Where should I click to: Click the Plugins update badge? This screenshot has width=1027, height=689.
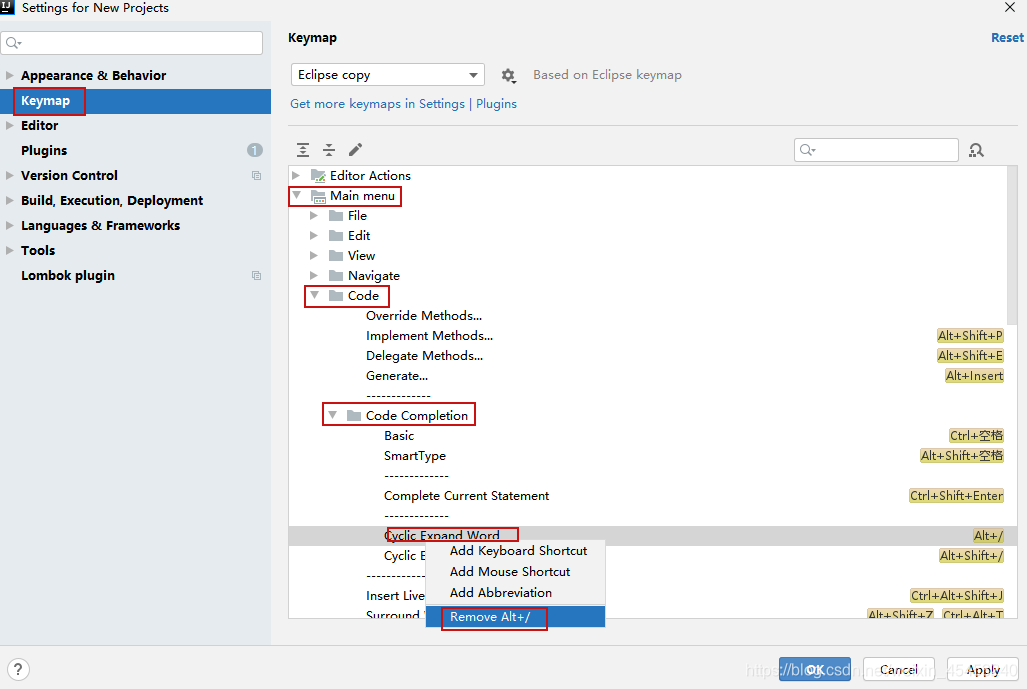pos(255,150)
